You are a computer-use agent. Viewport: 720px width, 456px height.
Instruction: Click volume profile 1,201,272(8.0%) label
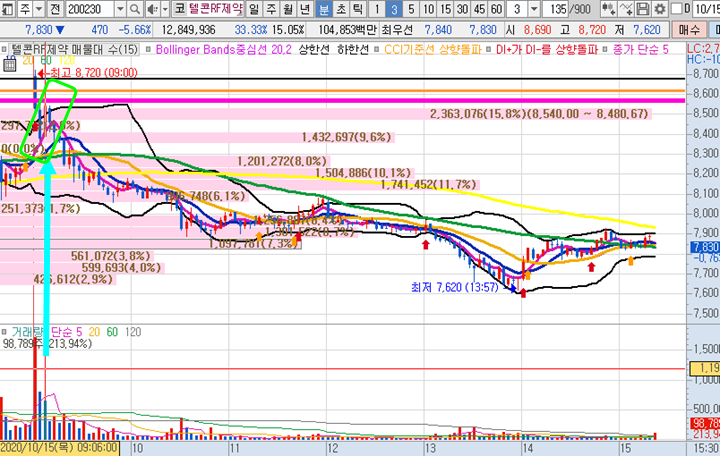(282, 161)
